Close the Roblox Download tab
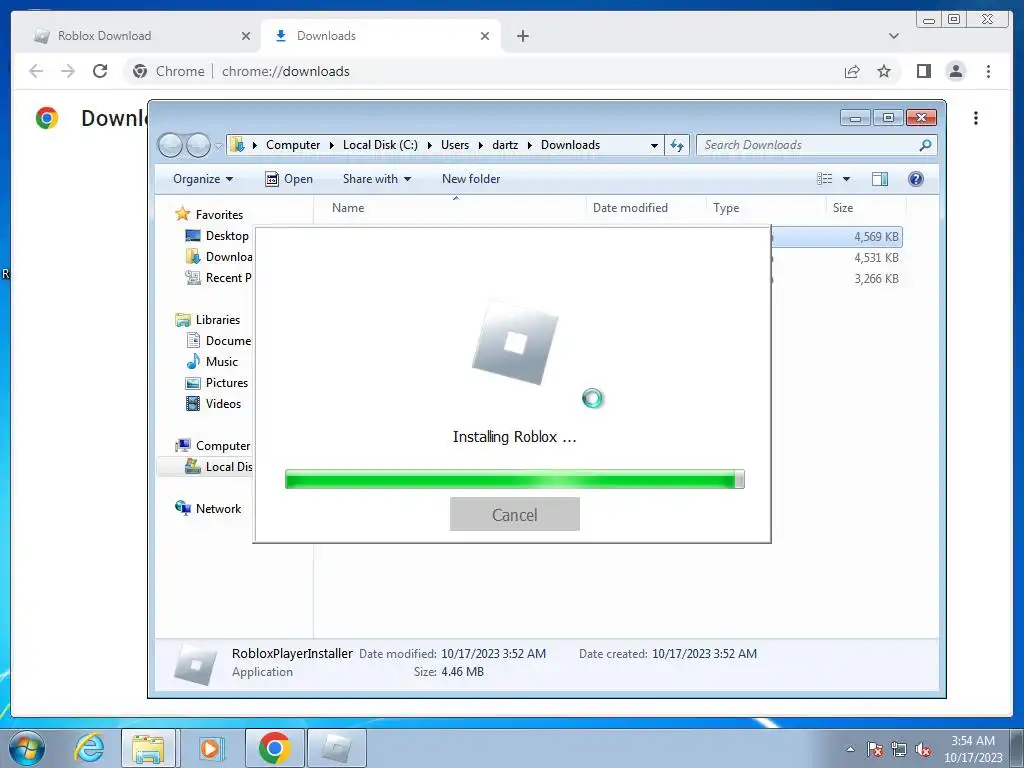 [246, 36]
